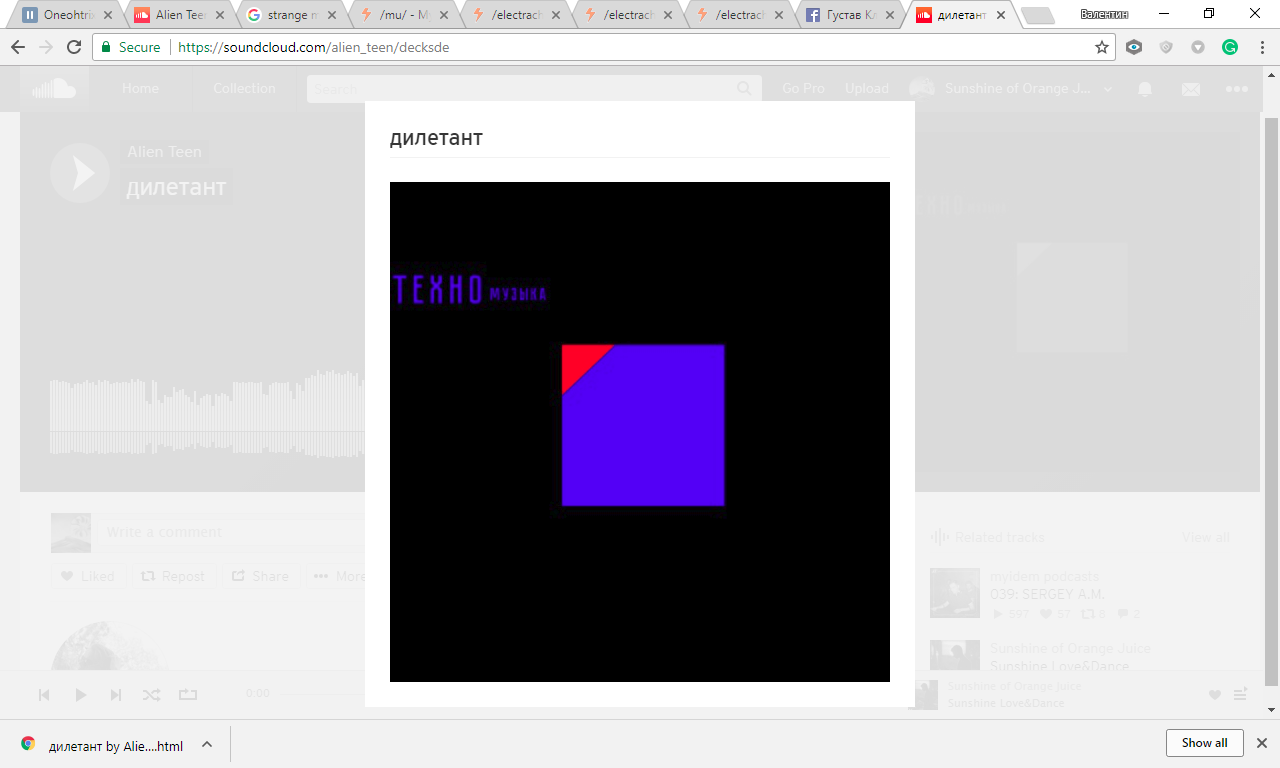Open related track 039: SERGEY A.M.
The width and height of the screenshot is (1280, 768).
click(x=1047, y=594)
